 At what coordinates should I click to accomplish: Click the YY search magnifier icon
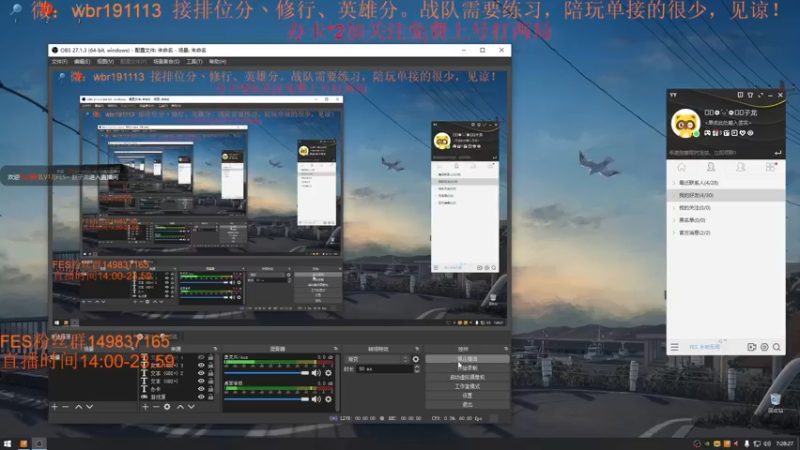(x=777, y=347)
